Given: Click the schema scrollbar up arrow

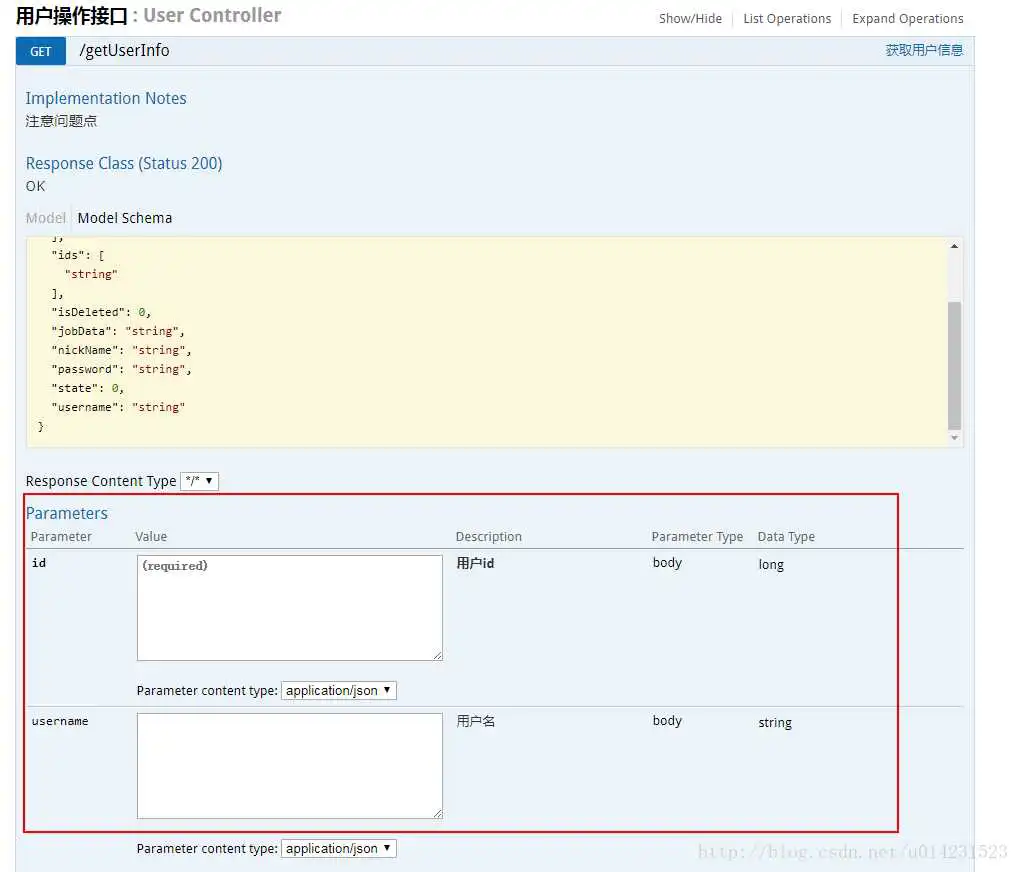Looking at the screenshot, I should [954, 246].
